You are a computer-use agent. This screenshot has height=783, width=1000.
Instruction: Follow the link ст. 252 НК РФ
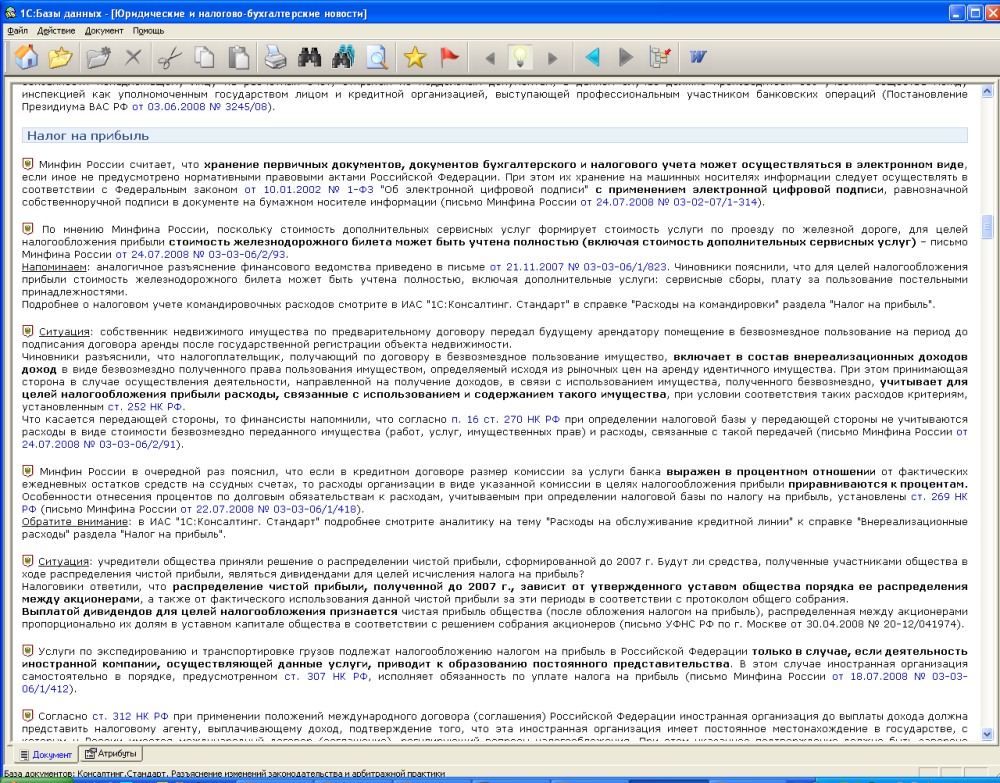pyautogui.click(x=152, y=407)
